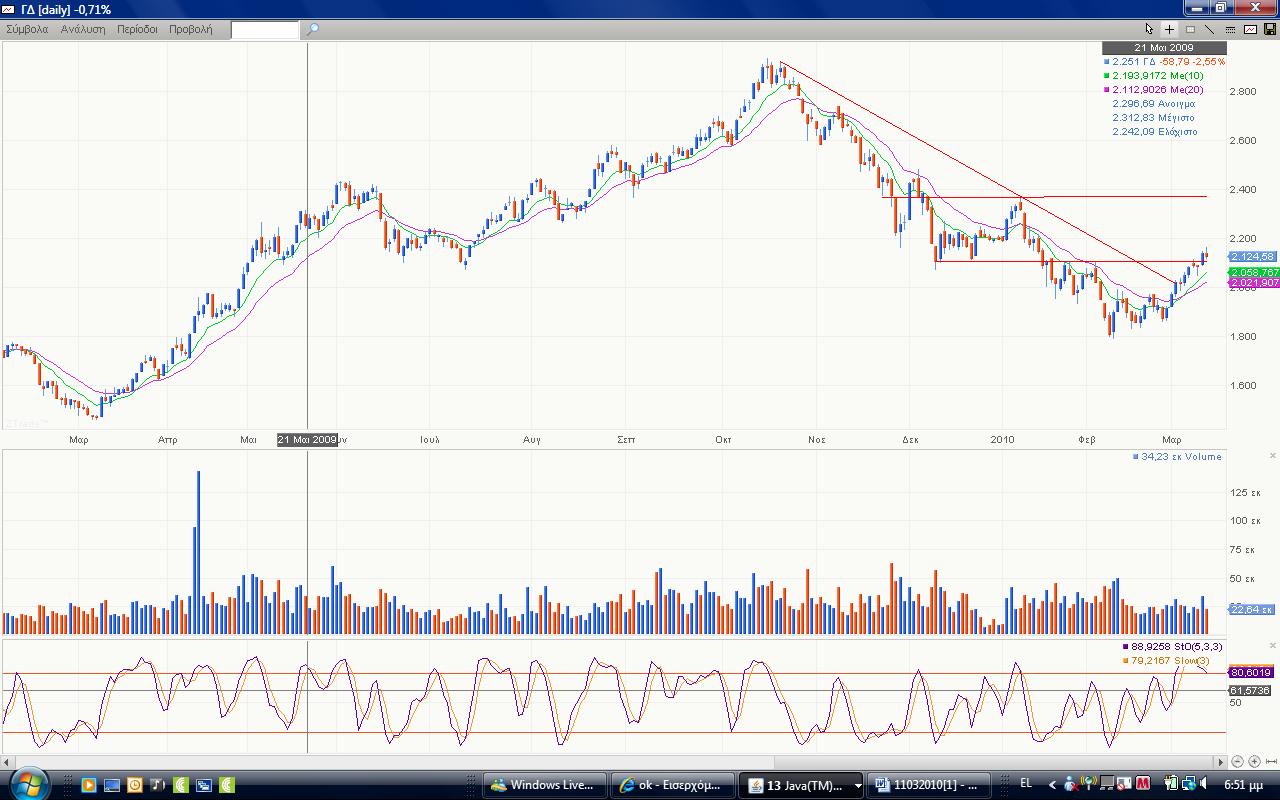This screenshot has height=800, width=1280.
Task: Expand hidden system tray icons
Action: tap(1052, 785)
